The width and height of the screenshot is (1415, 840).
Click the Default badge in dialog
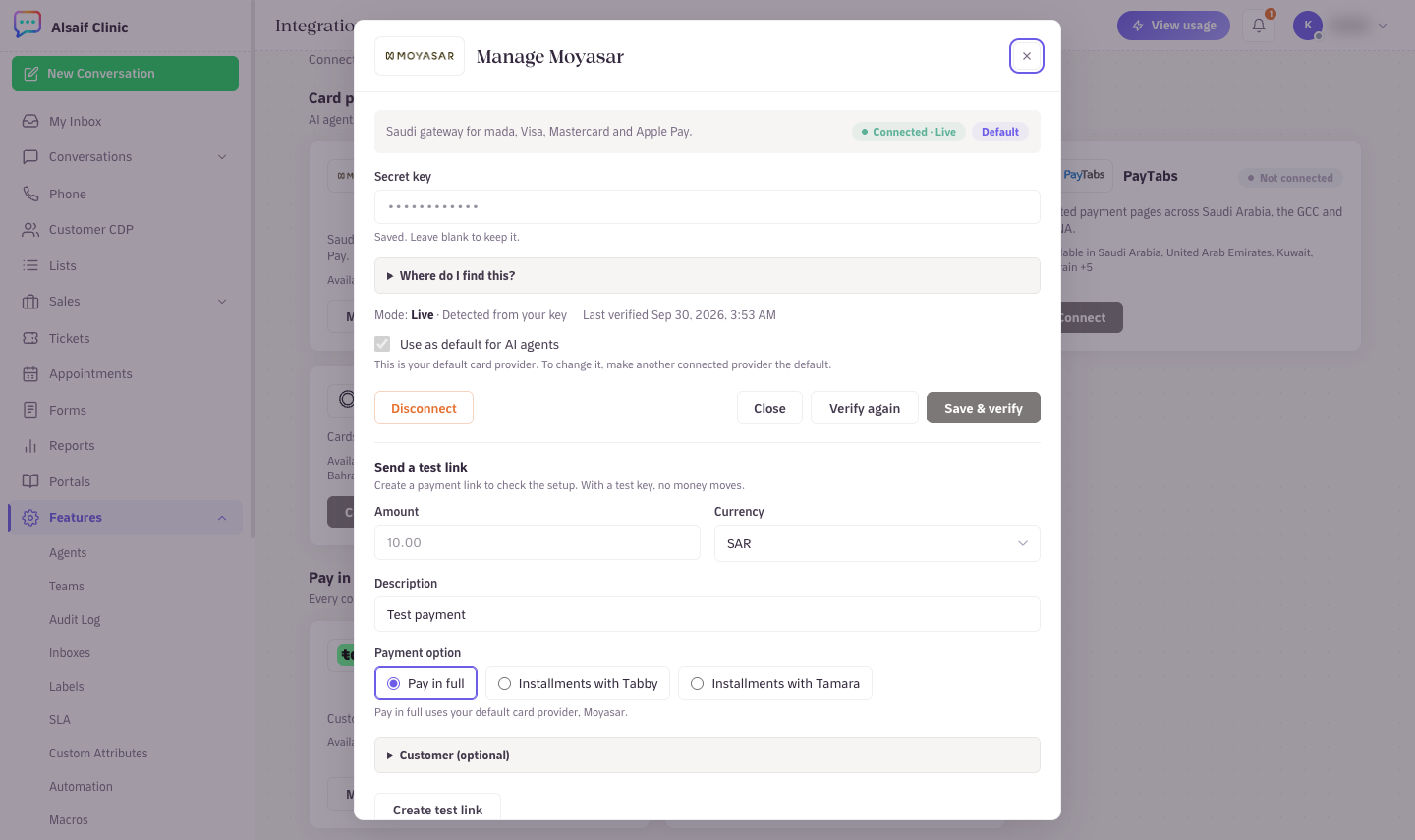point(1000,132)
